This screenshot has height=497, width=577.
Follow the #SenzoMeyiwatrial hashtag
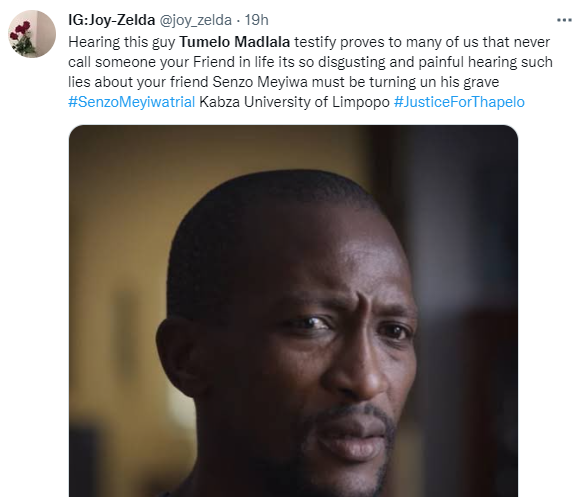[x=131, y=102]
